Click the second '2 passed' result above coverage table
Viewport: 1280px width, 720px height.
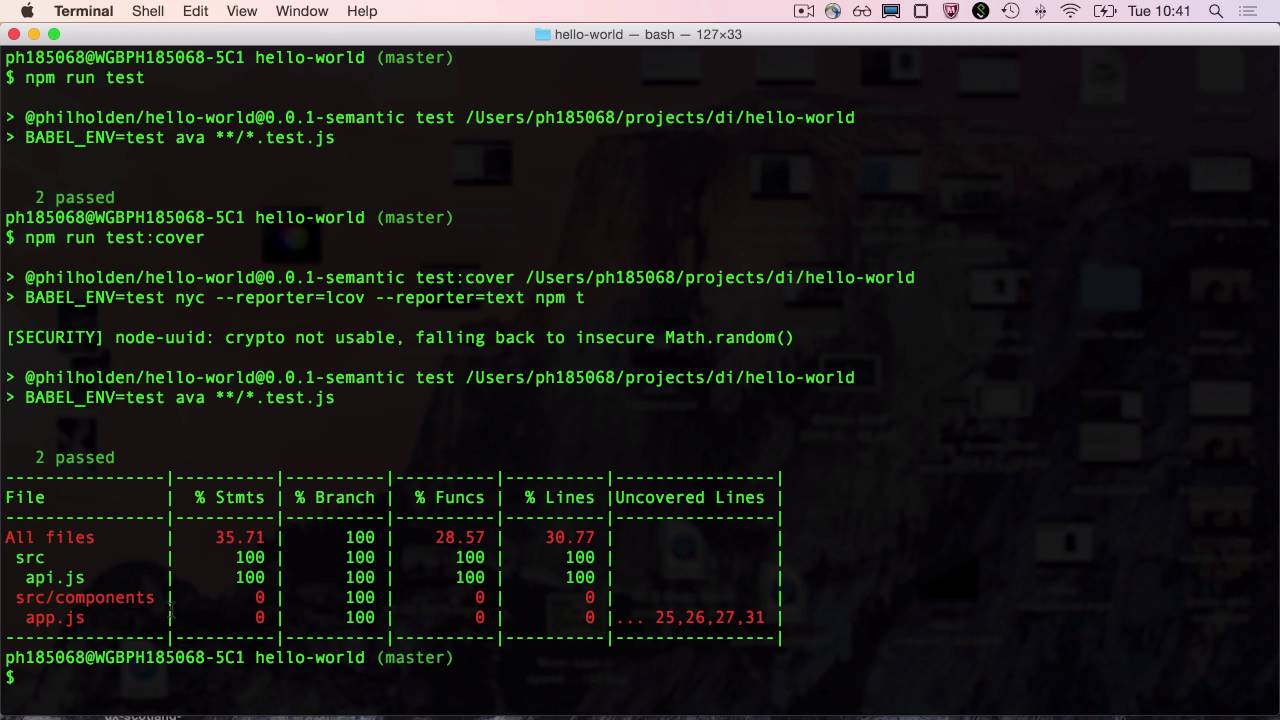click(75, 458)
